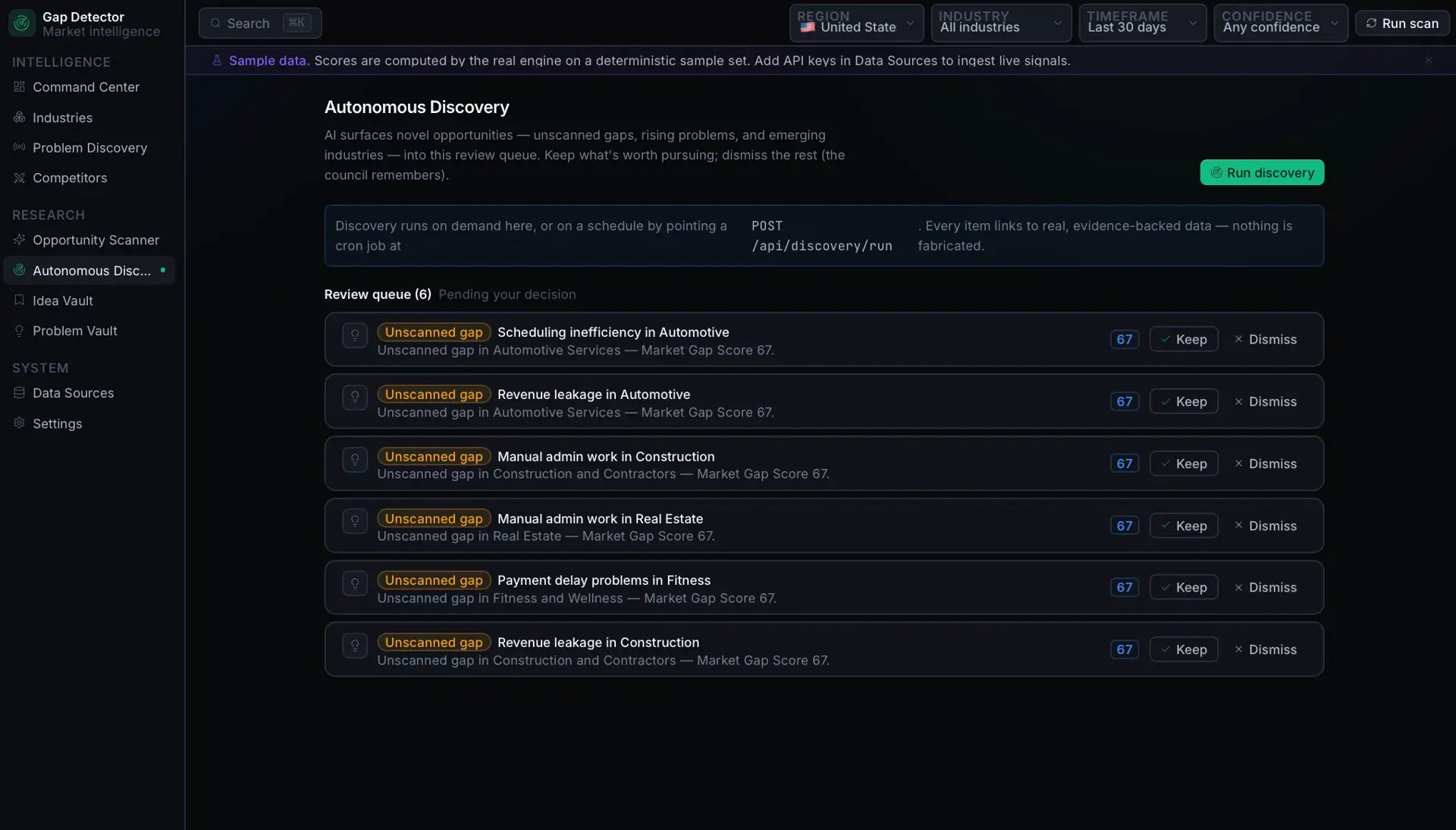This screenshot has height=830, width=1456.
Task: Click the Industries sidebar icon
Action: click(x=19, y=117)
